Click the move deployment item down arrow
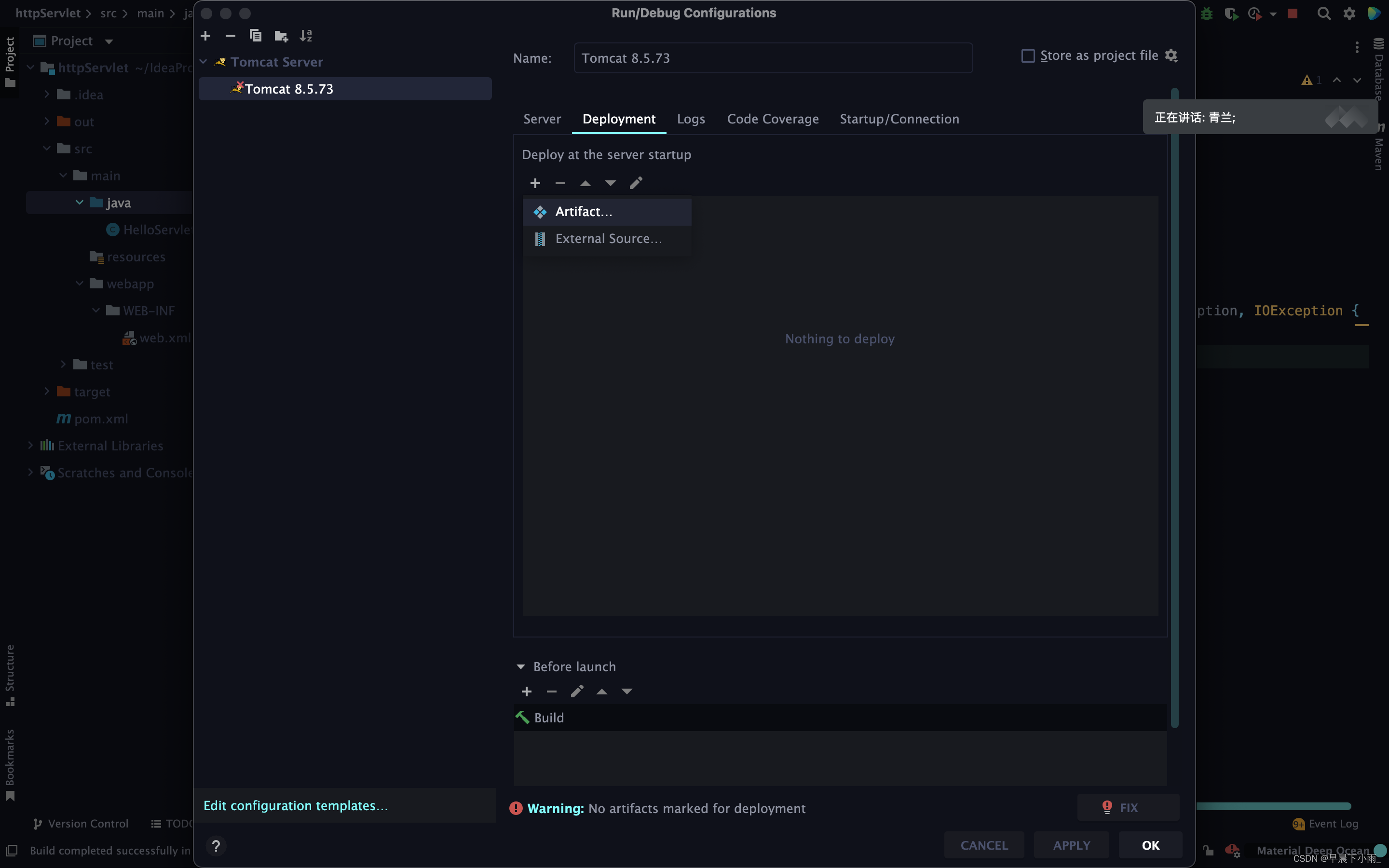This screenshot has width=1389, height=868. (x=610, y=183)
